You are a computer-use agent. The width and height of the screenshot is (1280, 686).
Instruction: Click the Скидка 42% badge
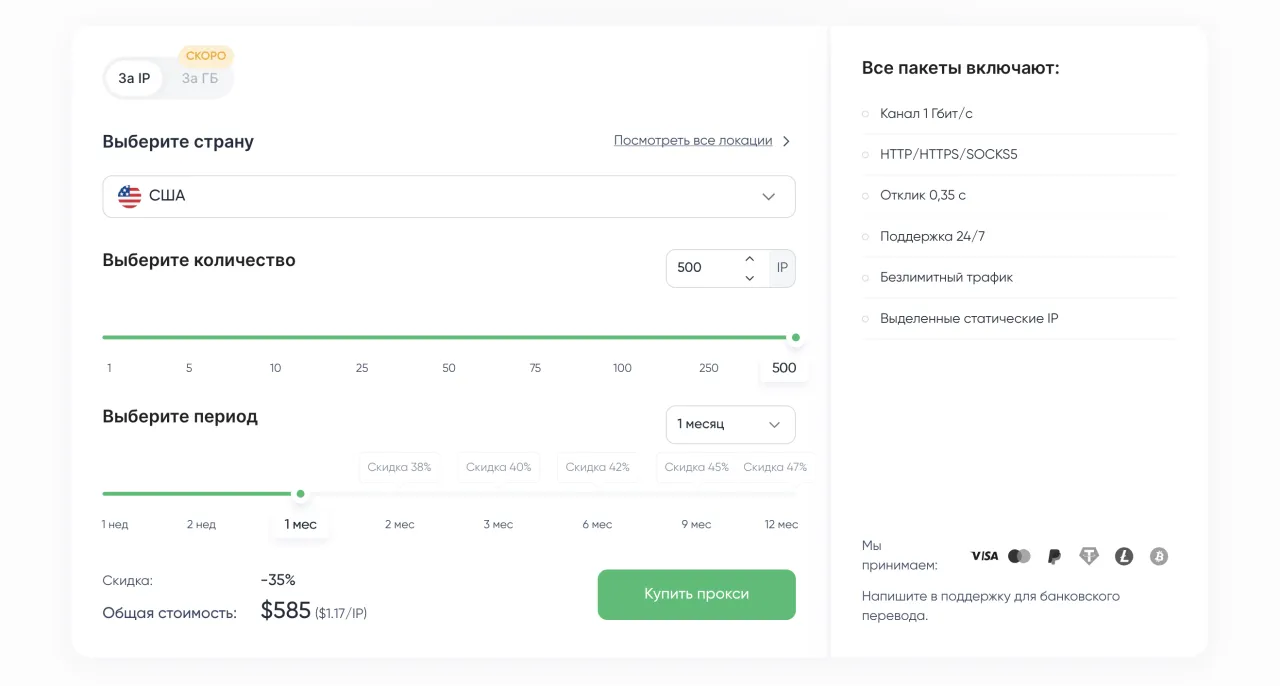(598, 467)
